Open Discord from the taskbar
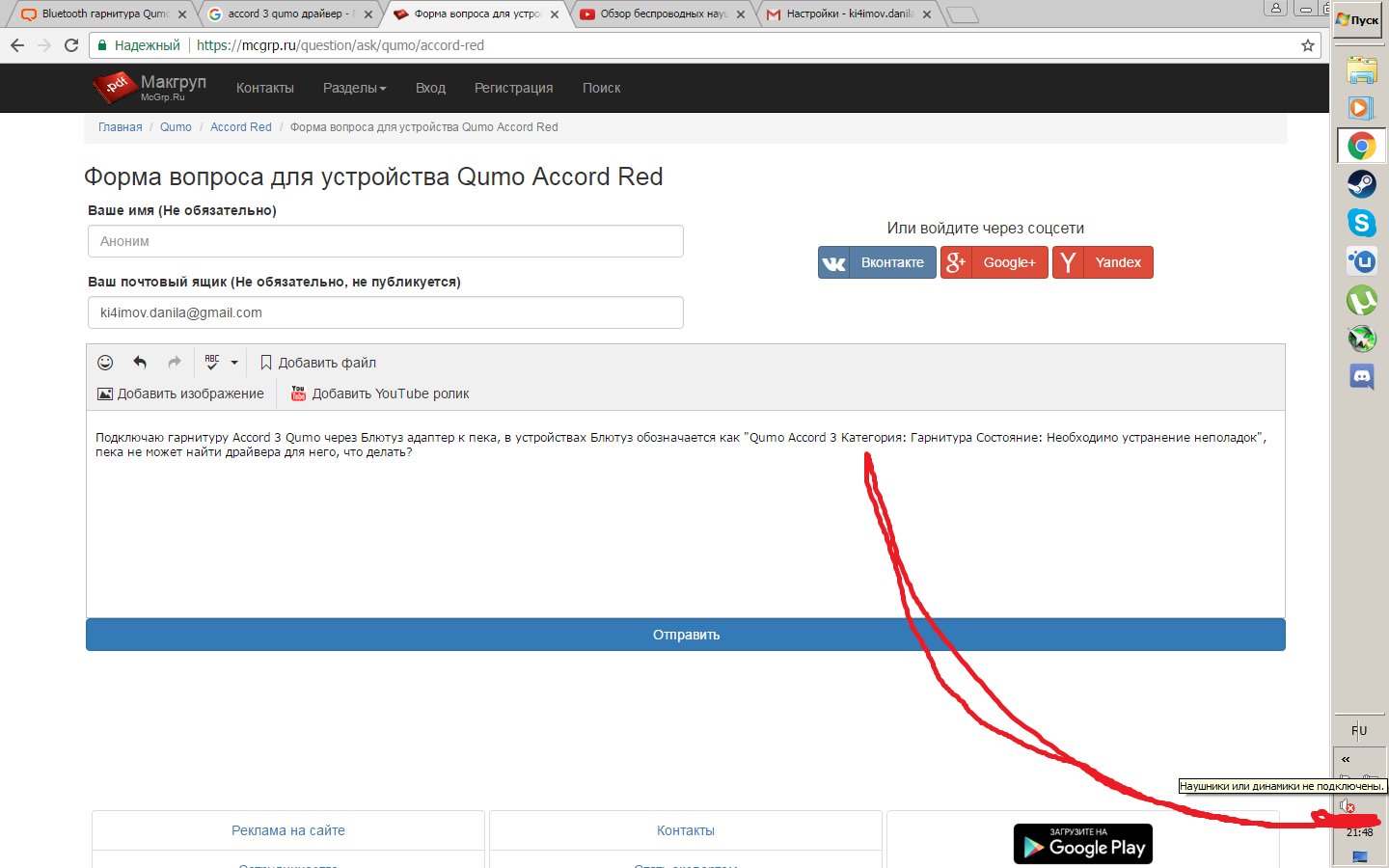The width and height of the screenshot is (1389, 868). tap(1361, 377)
